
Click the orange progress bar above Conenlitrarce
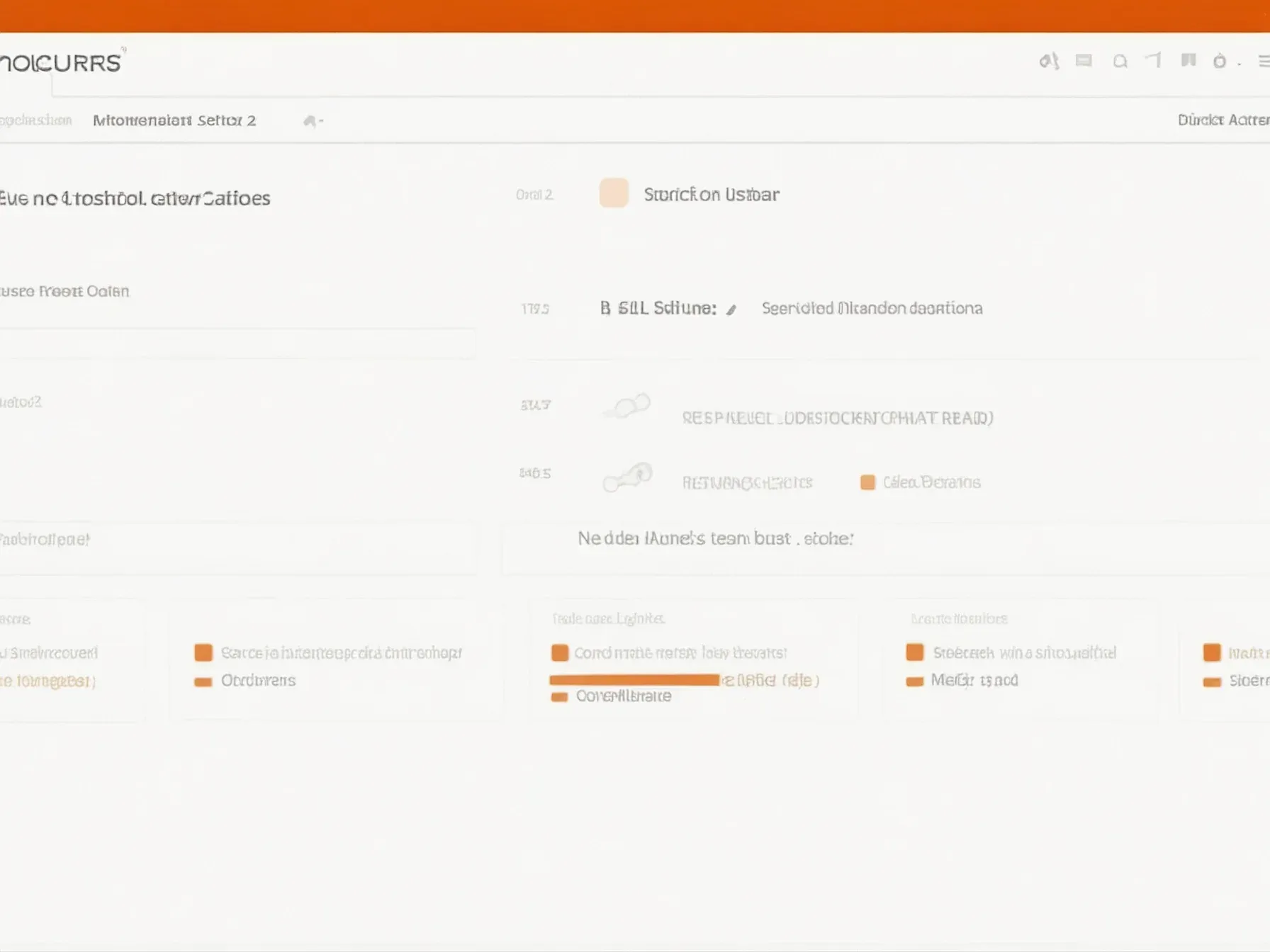[x=634, y=680]
